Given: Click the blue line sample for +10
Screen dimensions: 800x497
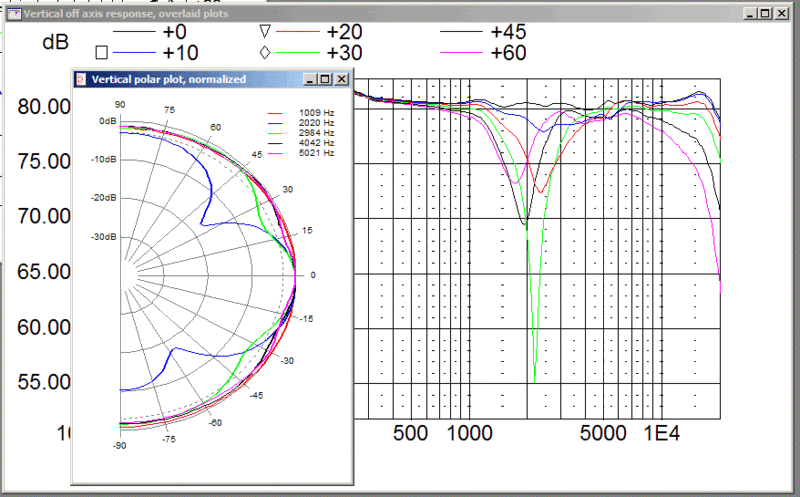Looking at the screenshot, I should pyautogui.click(x=134, y=53).
